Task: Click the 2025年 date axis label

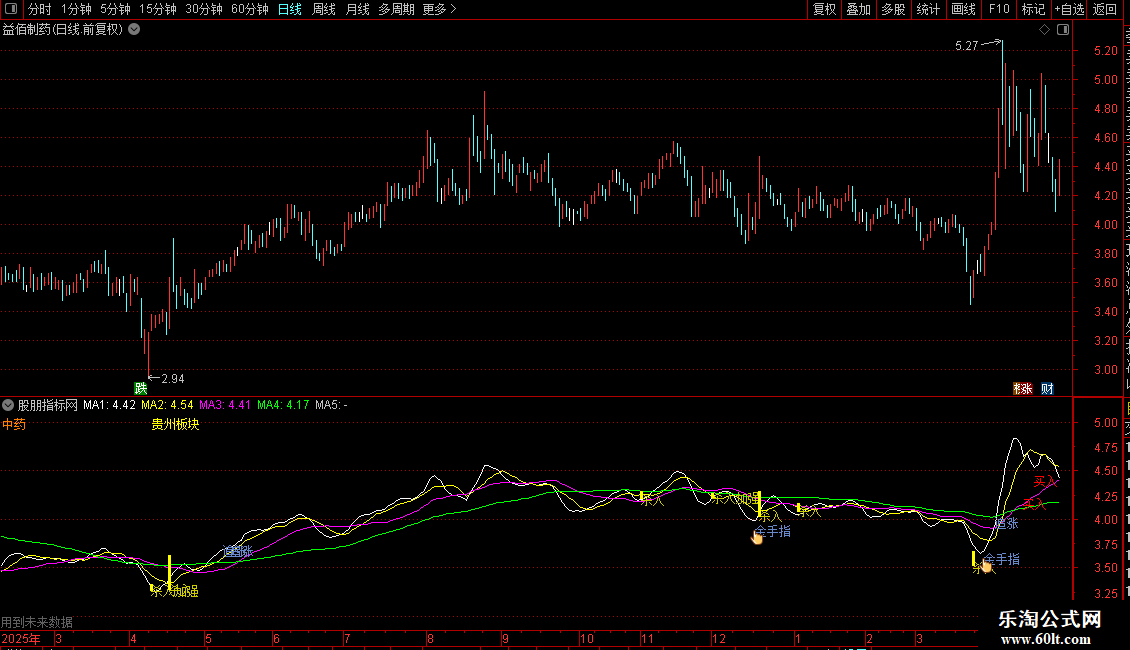Action: click(x=21, y=638)
